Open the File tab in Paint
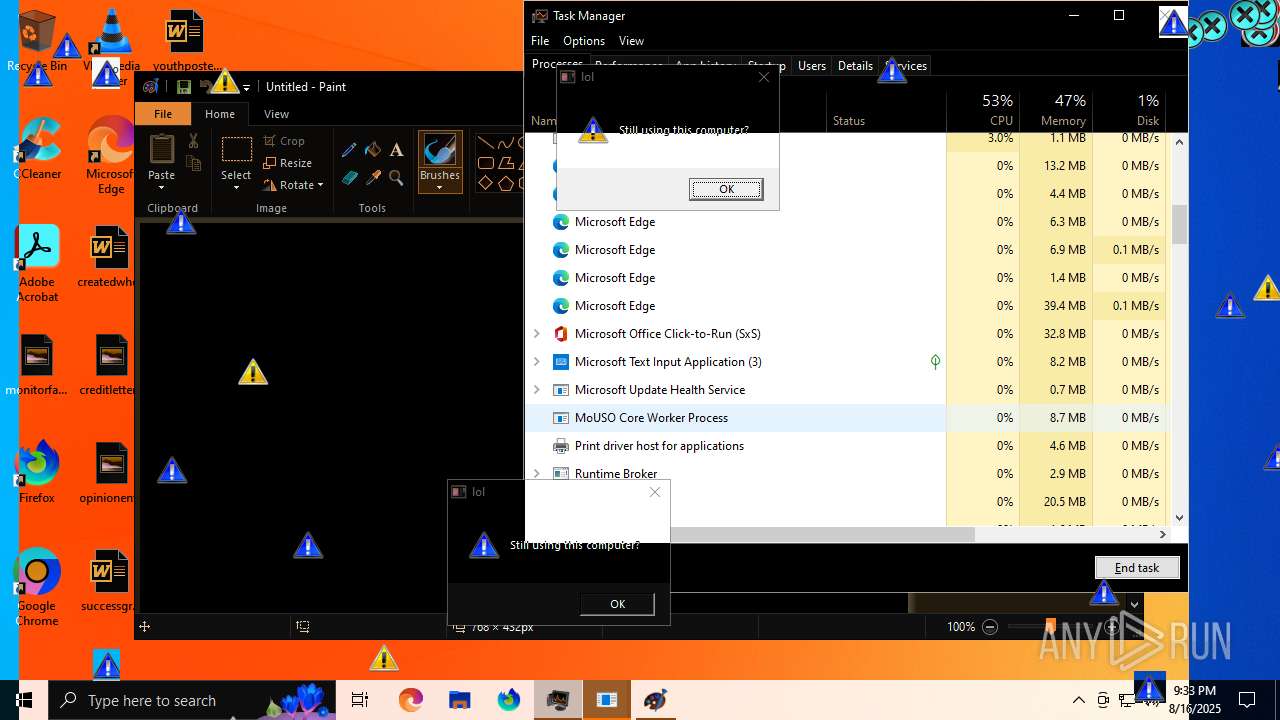 pos(163,114)
